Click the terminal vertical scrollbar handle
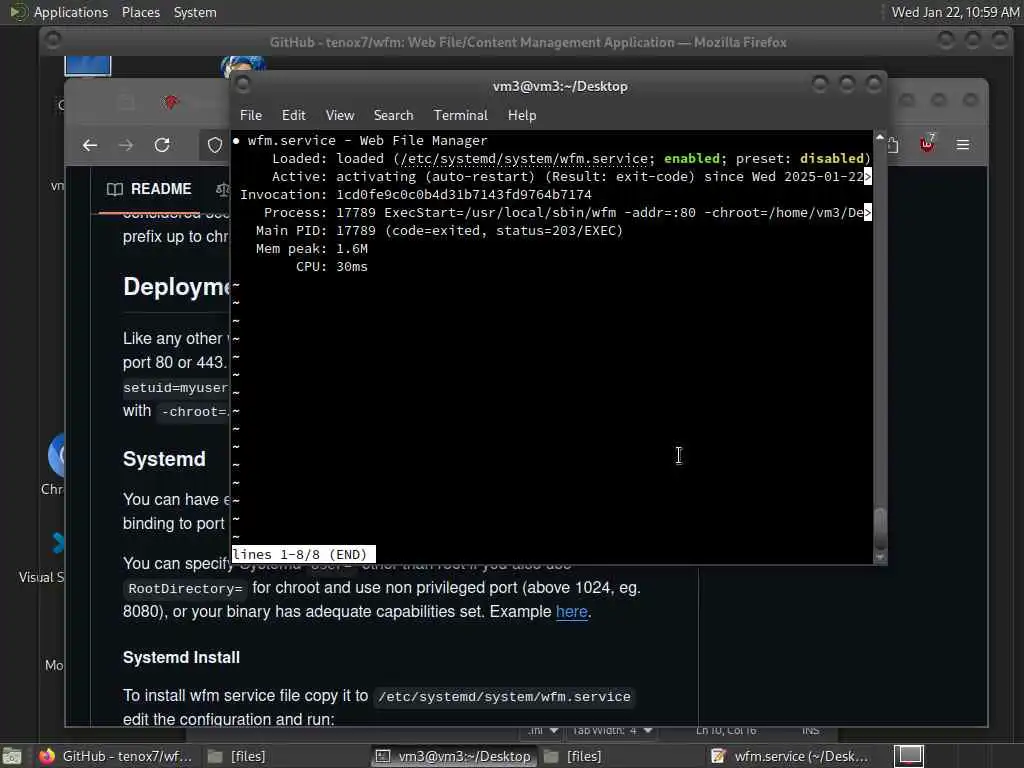This screenshot has height=768, width=1024. click(880, 528)
